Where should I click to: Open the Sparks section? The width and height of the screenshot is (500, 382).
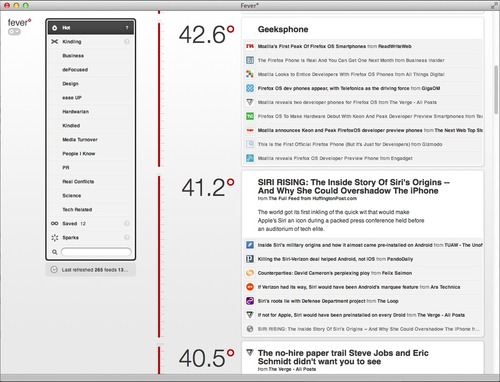91,238
